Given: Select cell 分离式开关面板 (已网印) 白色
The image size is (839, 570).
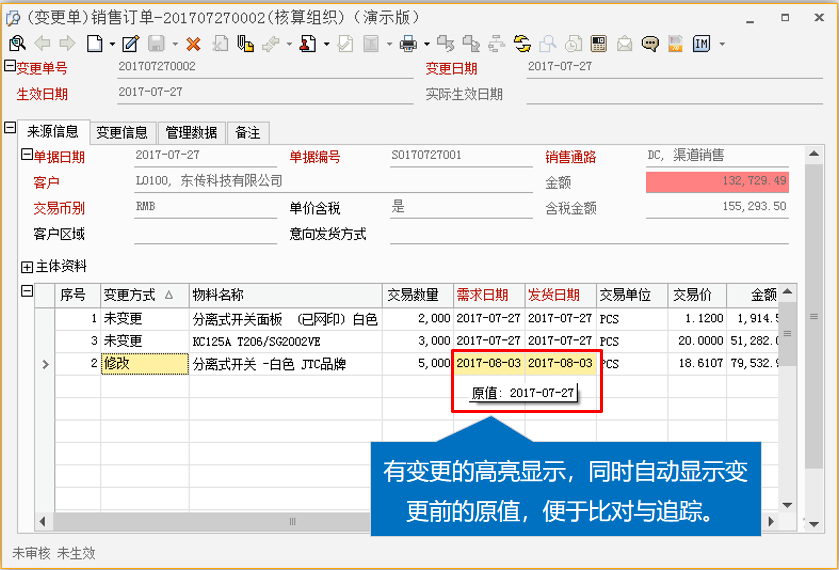Looking at the screenshot, I should (285, 319).
